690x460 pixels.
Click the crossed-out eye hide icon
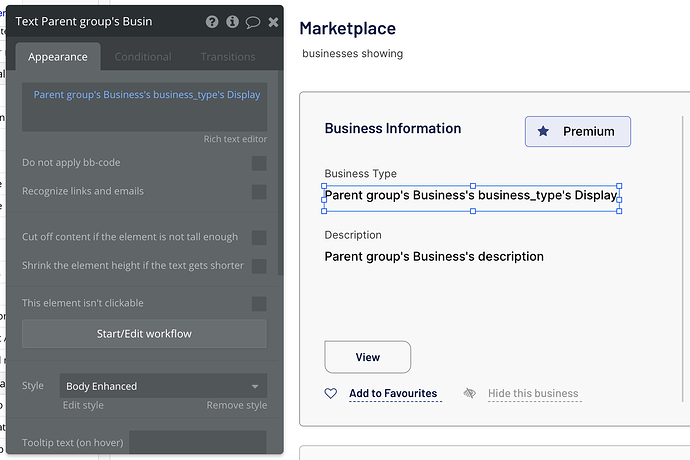[470, 394]
